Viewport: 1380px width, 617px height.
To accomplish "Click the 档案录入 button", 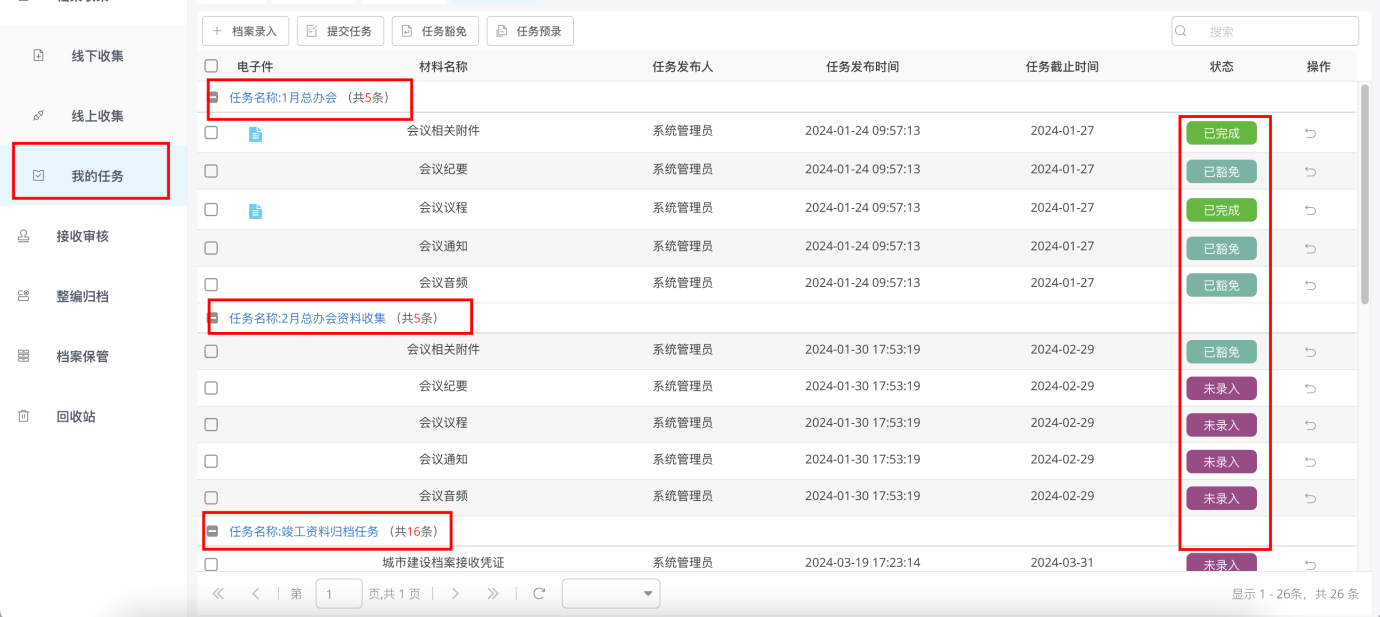I will (246, 31).
